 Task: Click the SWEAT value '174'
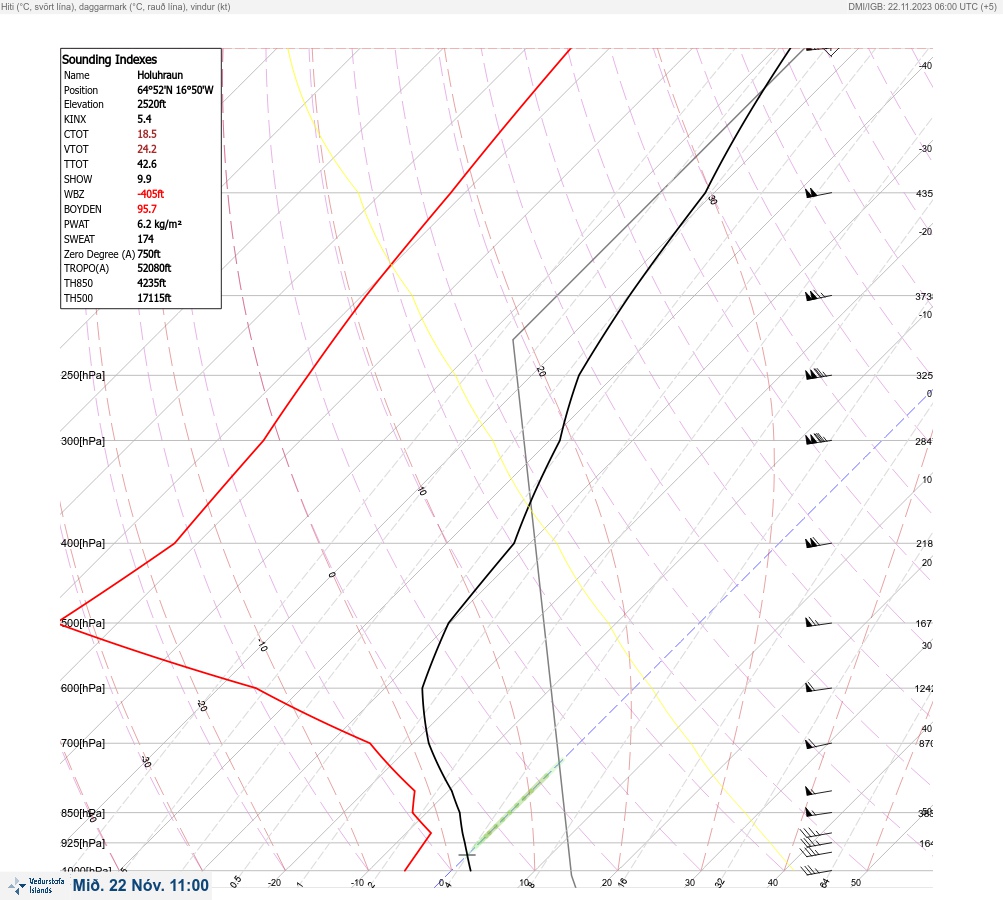[146, 239]
